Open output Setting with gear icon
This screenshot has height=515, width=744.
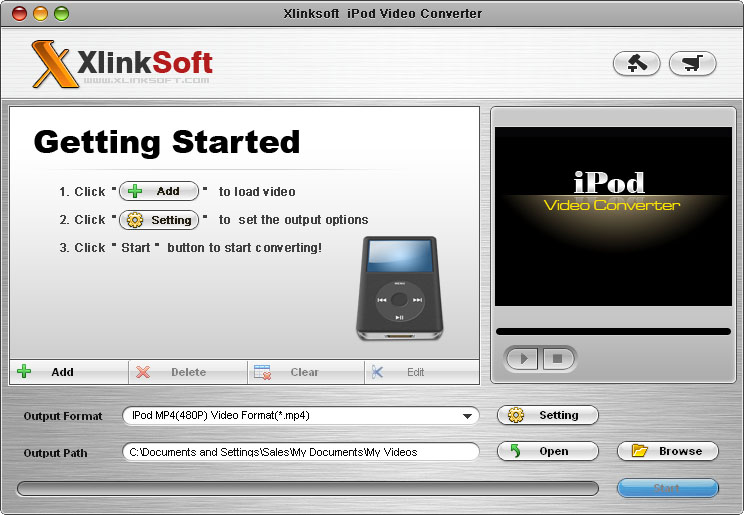[x=548, y=415]
